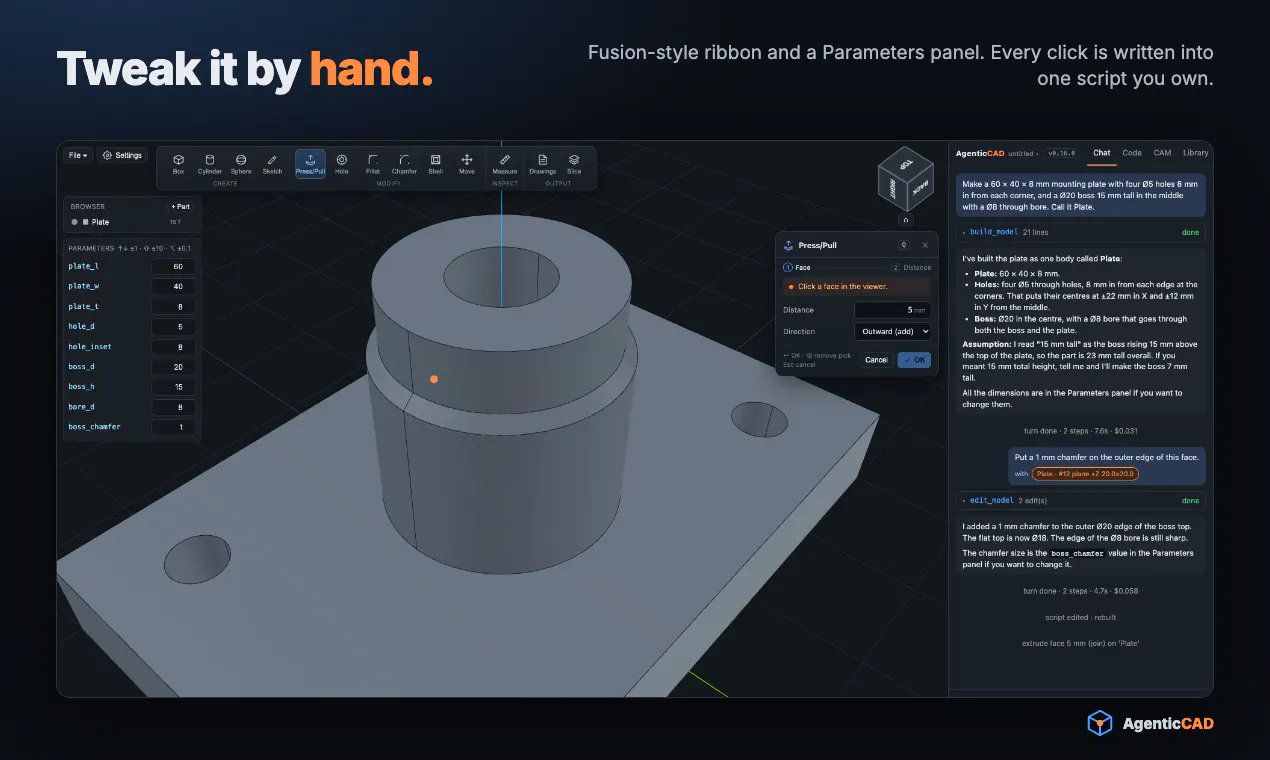Open the File dropdown menu
Screen dimensions: 1270x760
[77, 155]
